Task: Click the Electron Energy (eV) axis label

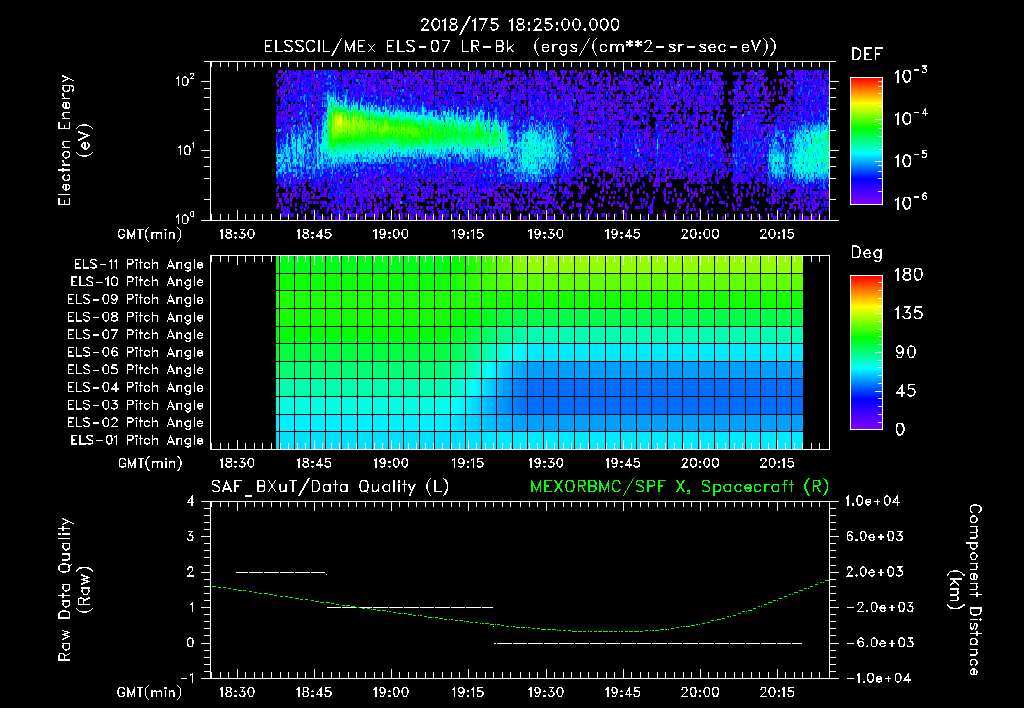Action: tap(74, 140)
